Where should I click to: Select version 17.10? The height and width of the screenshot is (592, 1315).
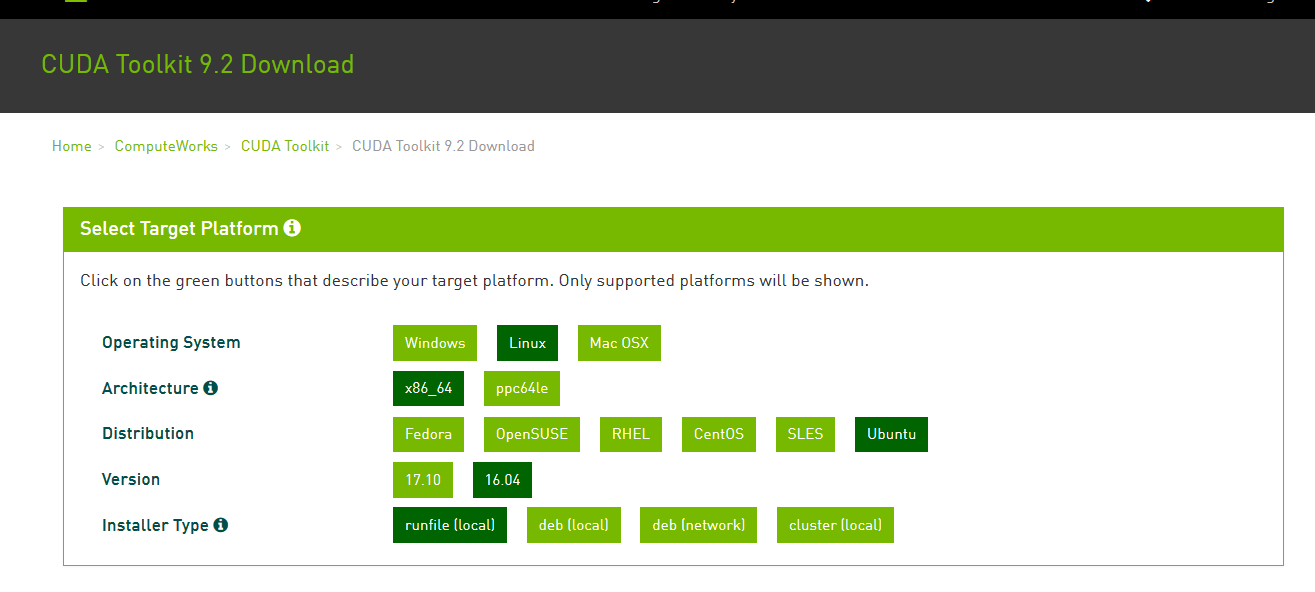click(x=423, y=480)
